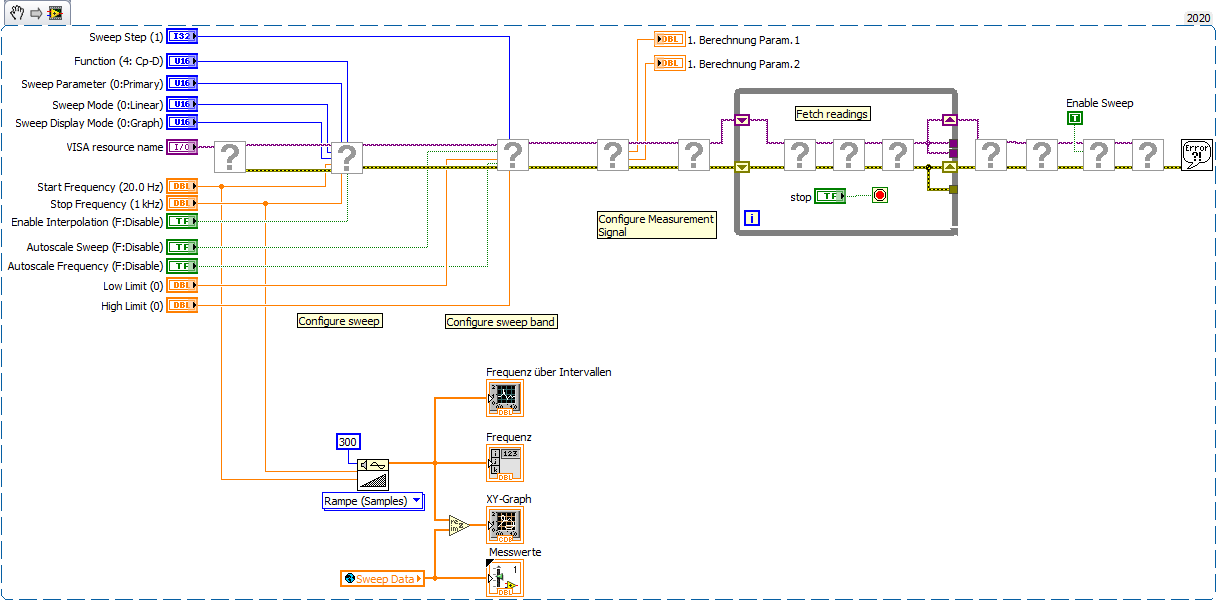The image size is (1217, 601).
Task: Select the Function U16 terminal
Action: 182,61
